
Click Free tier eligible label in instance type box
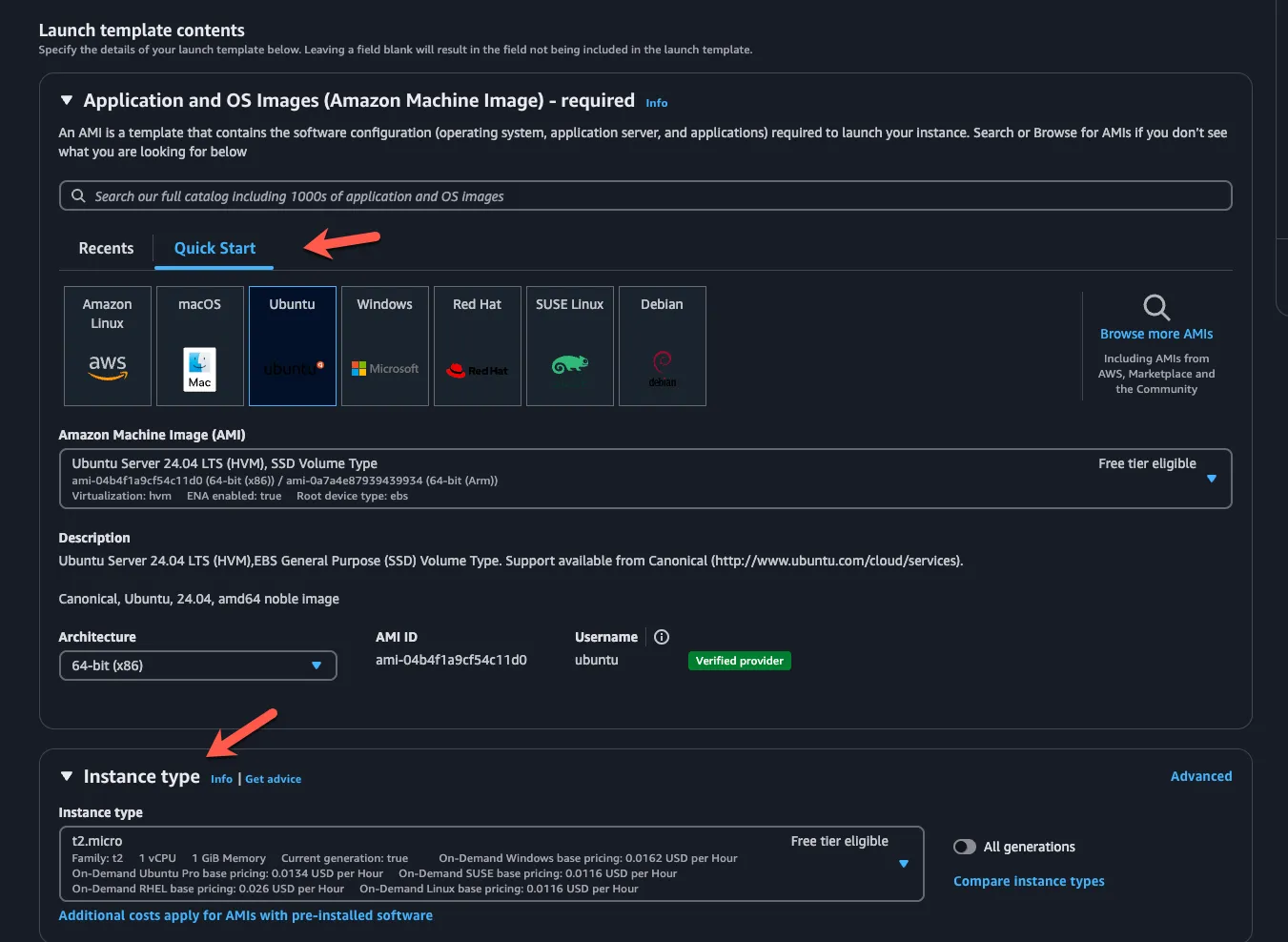(x=840, y=841)
